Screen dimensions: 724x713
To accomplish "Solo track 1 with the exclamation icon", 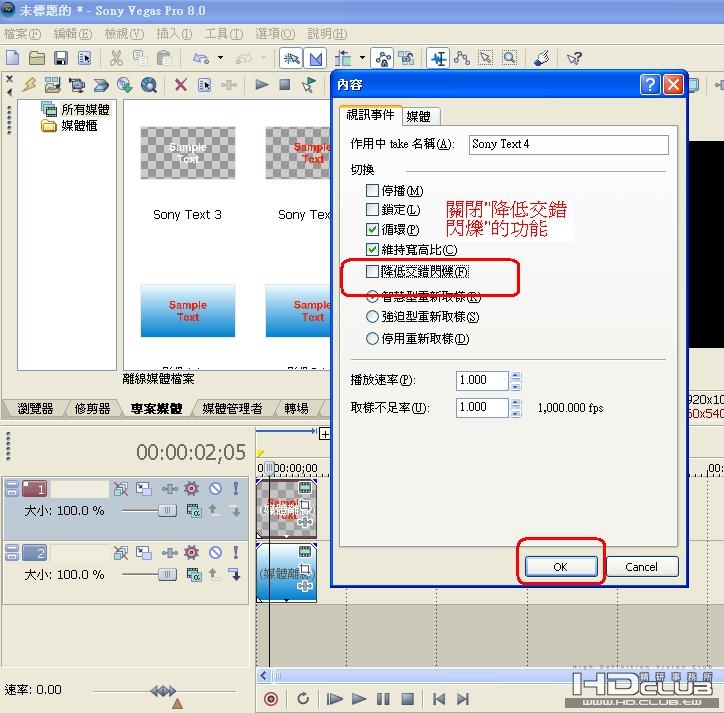I will pyautogui.click(x=236, y=488).
